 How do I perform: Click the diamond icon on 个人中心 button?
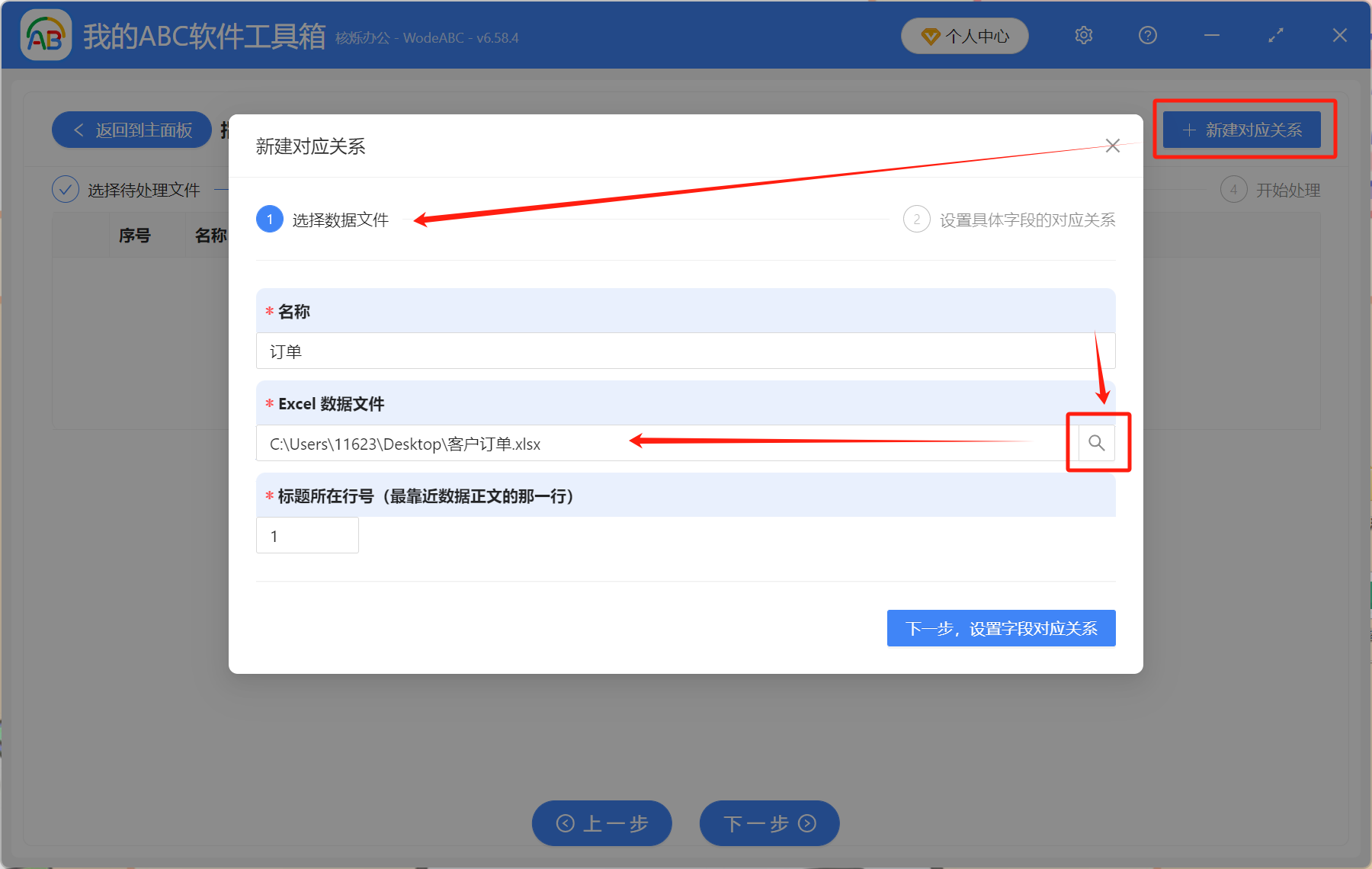(930, 36)
